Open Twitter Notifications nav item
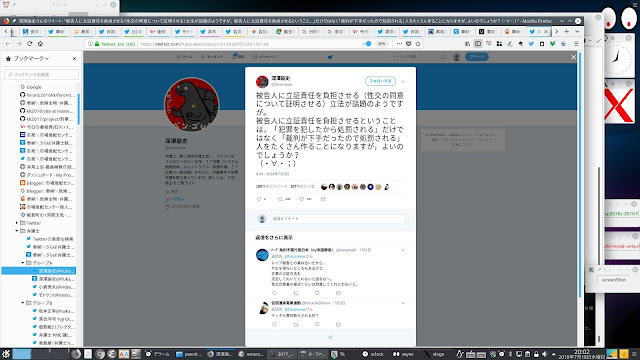This screenshot has height=360, width=640. point(238,57)
